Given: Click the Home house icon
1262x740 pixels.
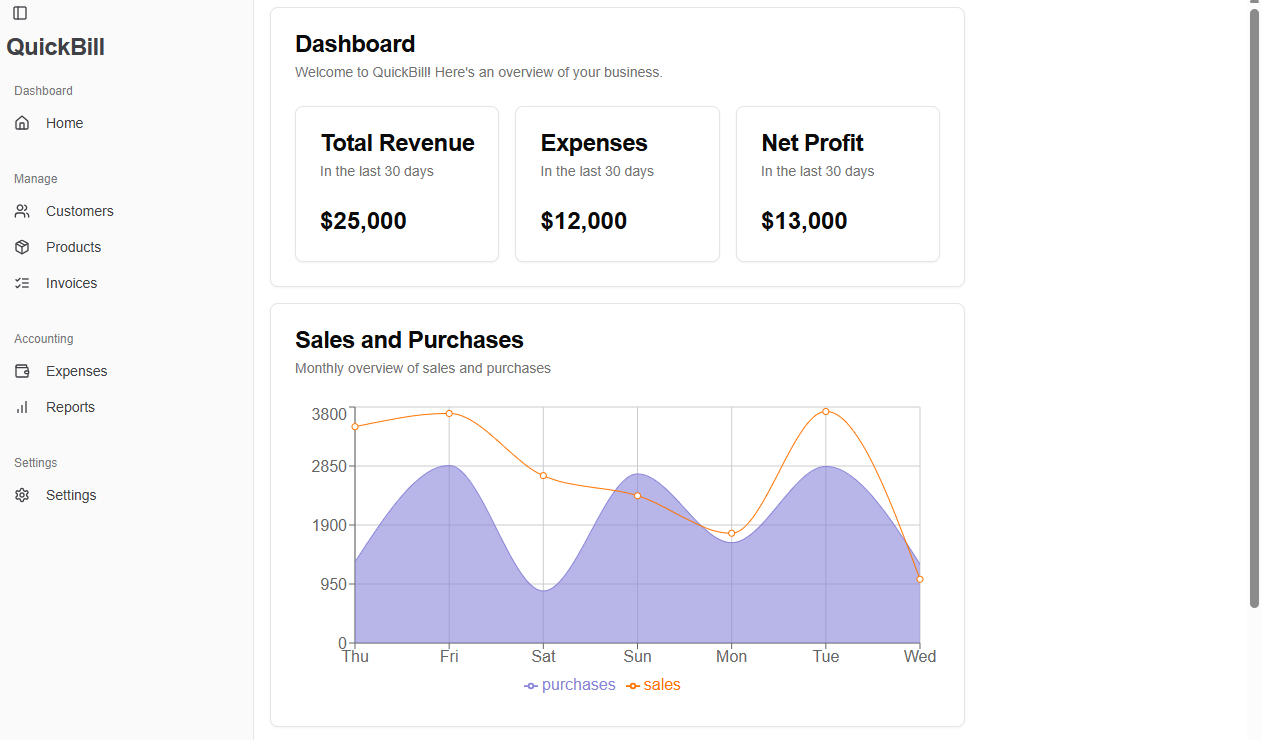Looking at the screenshot, I should pyautogui.click(x=22, y=122).
